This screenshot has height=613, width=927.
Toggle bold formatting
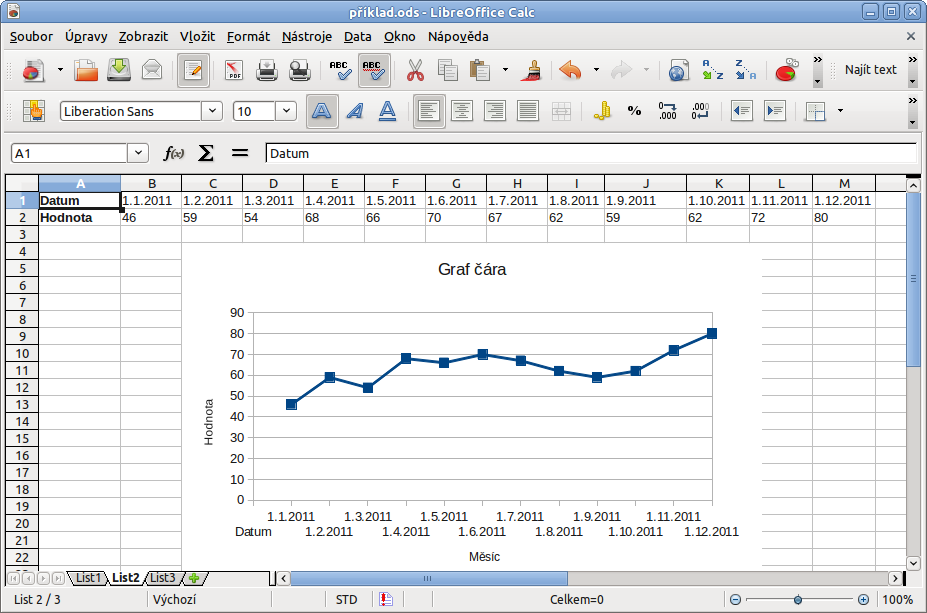[x=322, y=111]
